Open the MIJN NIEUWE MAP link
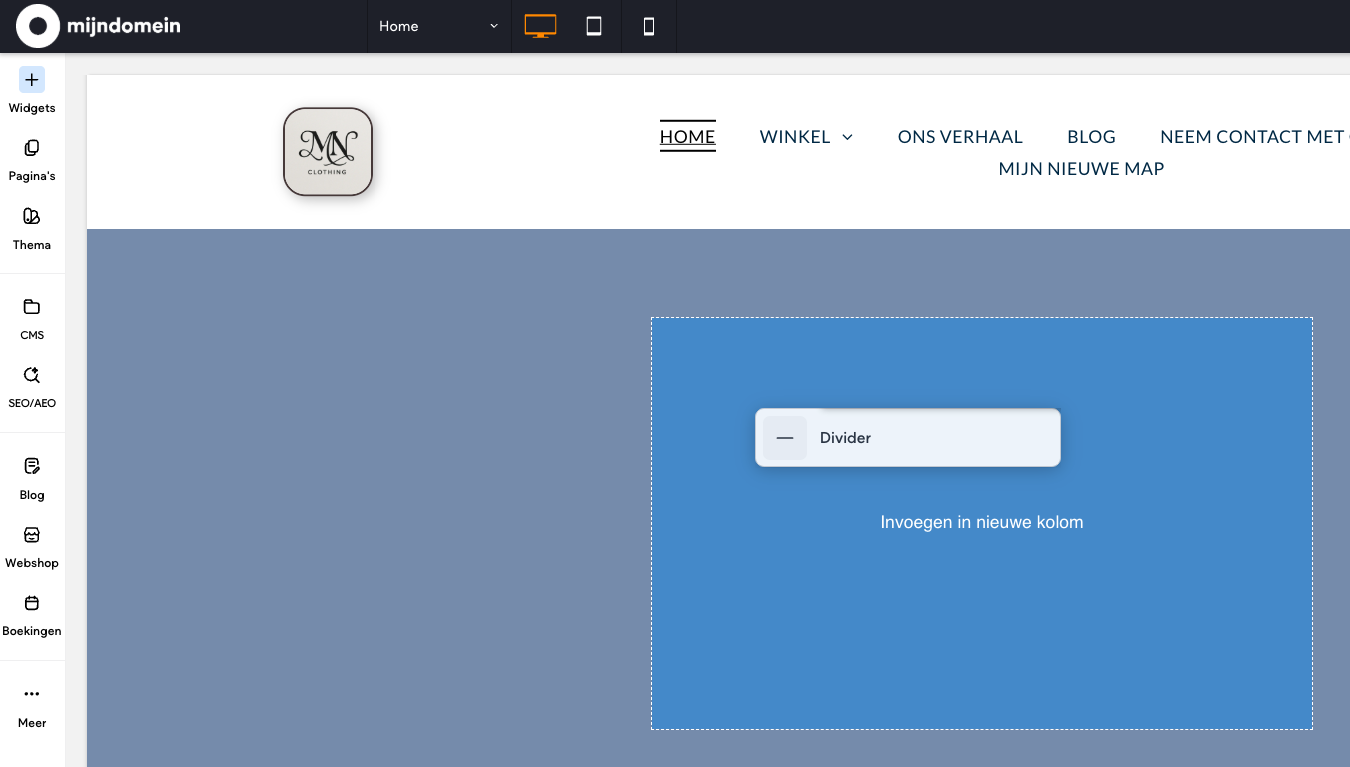1350x767 pixels. click(x=1081, y=169)
